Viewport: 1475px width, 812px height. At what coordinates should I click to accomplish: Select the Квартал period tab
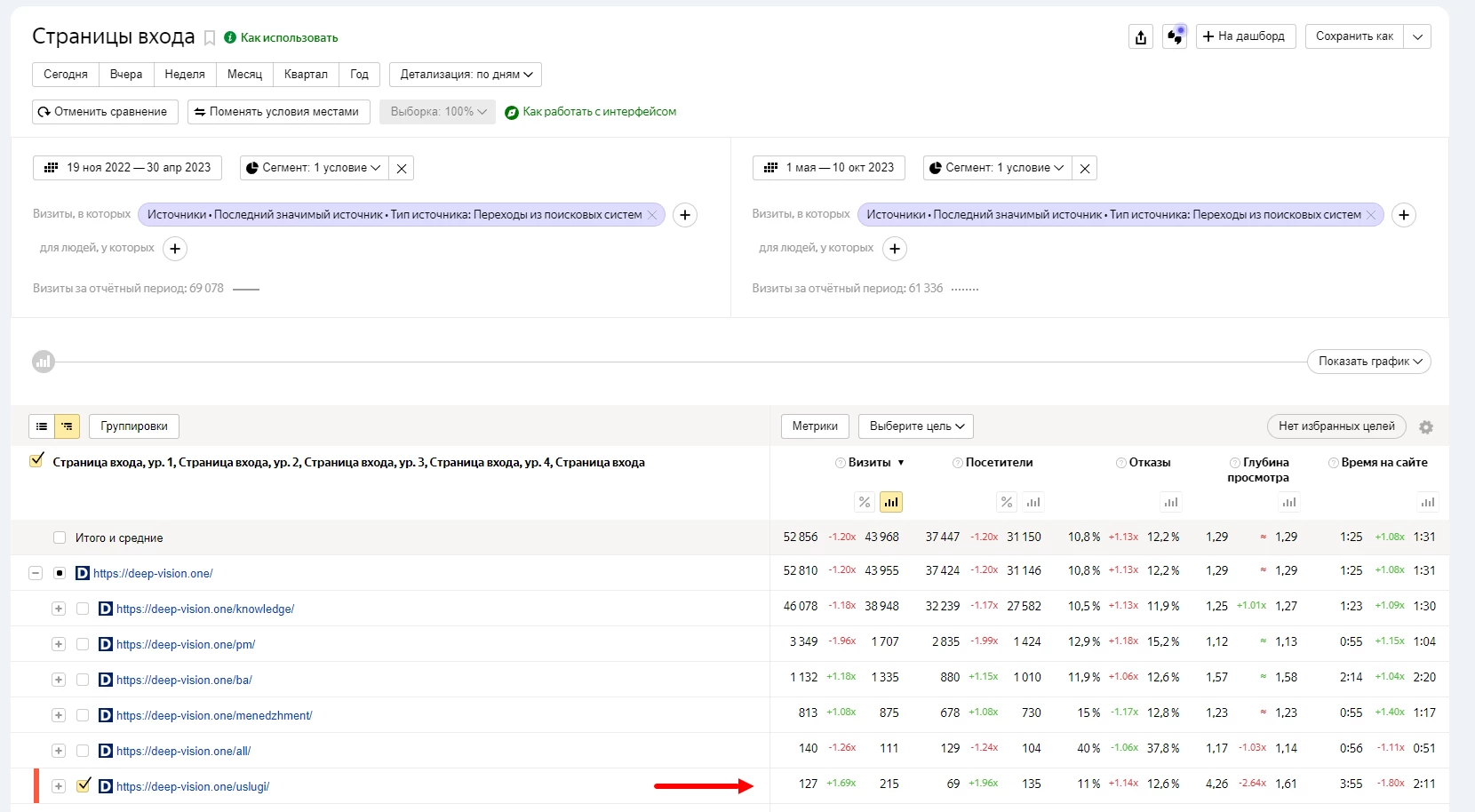[306, 75]
